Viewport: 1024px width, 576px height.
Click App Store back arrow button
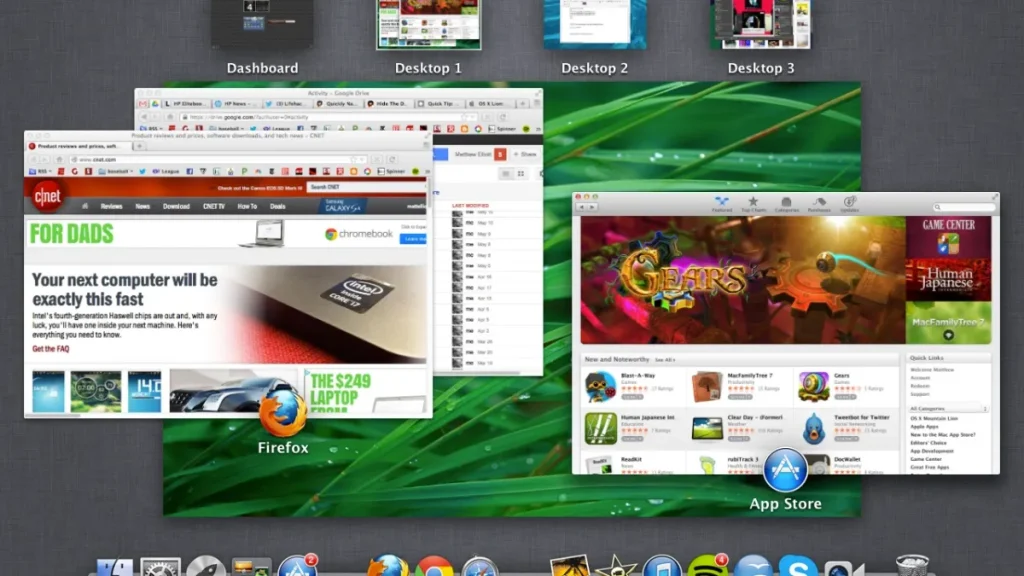581,207
